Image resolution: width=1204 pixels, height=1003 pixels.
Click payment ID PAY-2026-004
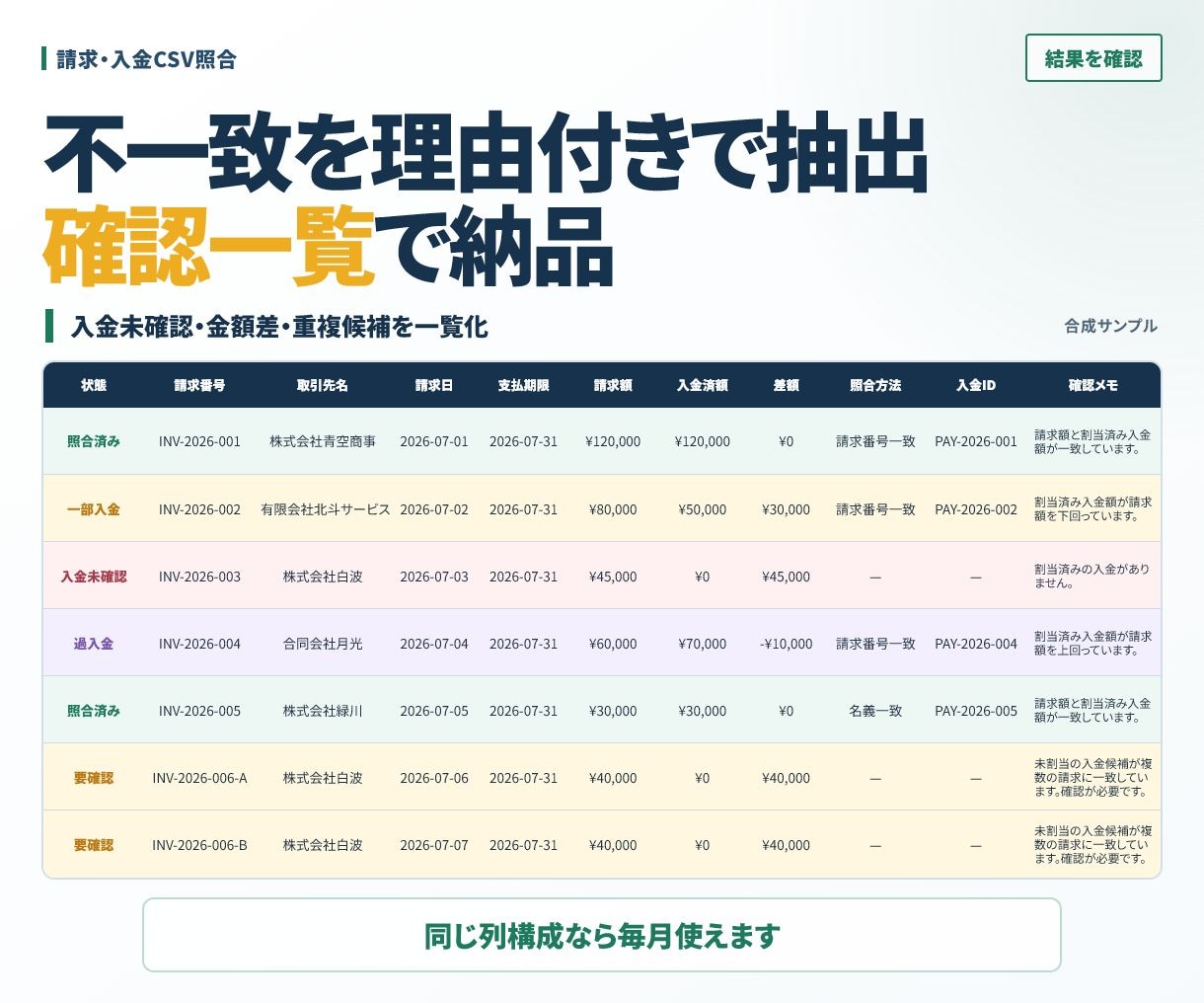pos(976,644)
